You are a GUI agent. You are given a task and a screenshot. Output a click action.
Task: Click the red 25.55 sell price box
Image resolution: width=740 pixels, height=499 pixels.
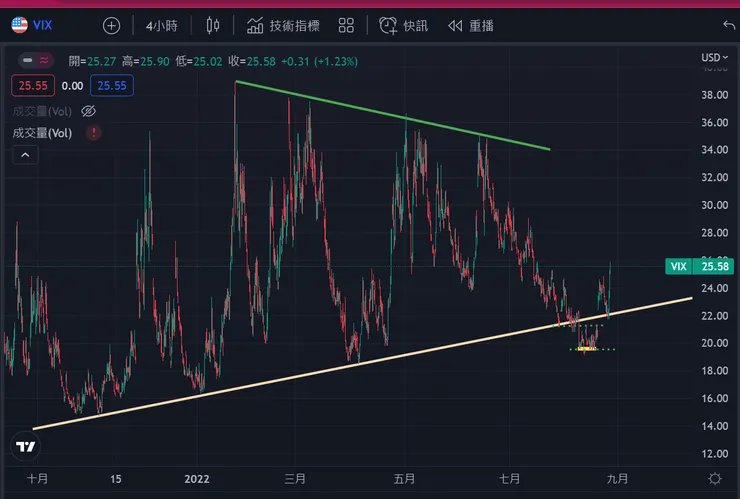[x=33, y=85]
